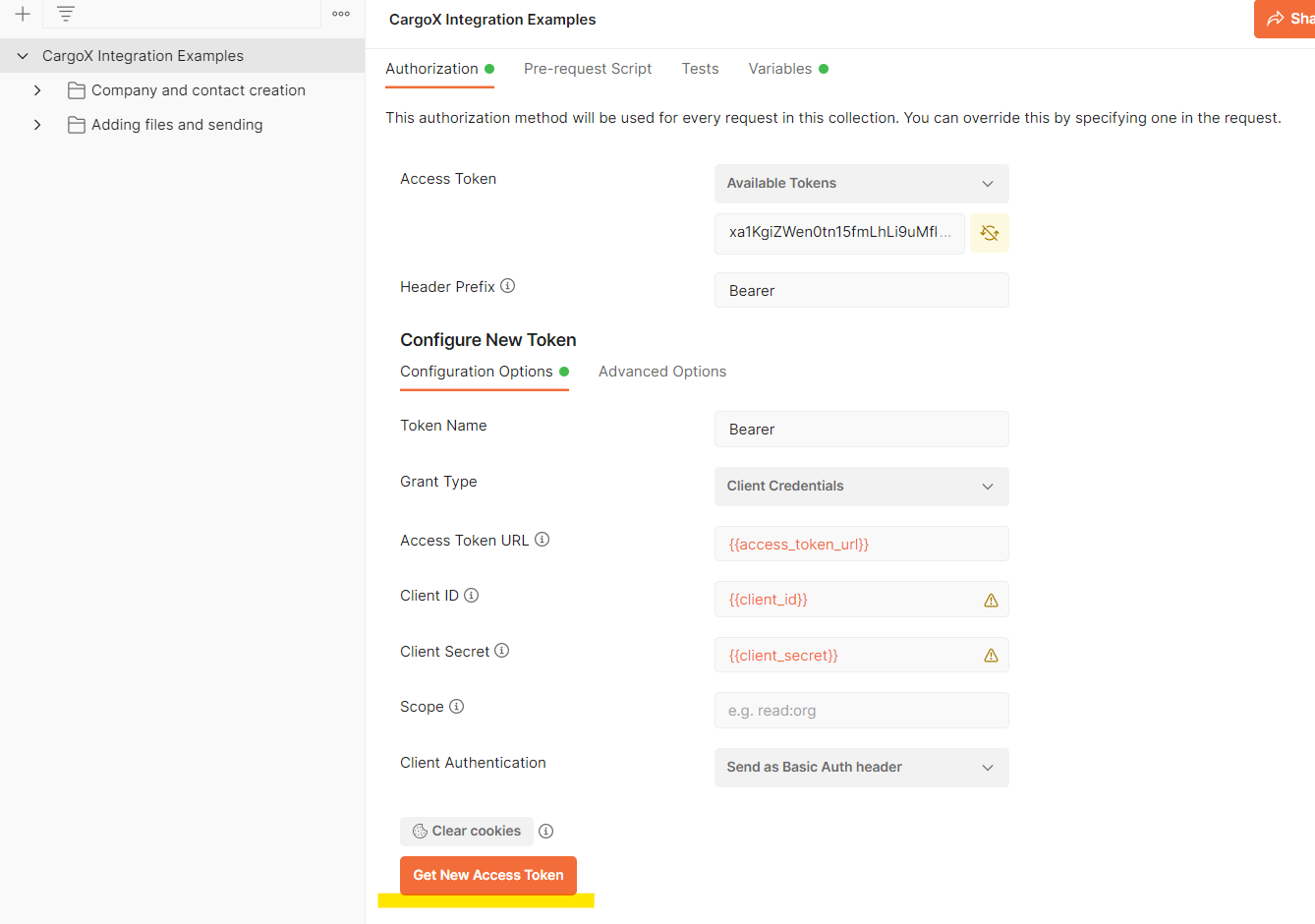Click the Client Secret input field
Image resolution: width=1315 pixels, height=924 pixels.
862,655
